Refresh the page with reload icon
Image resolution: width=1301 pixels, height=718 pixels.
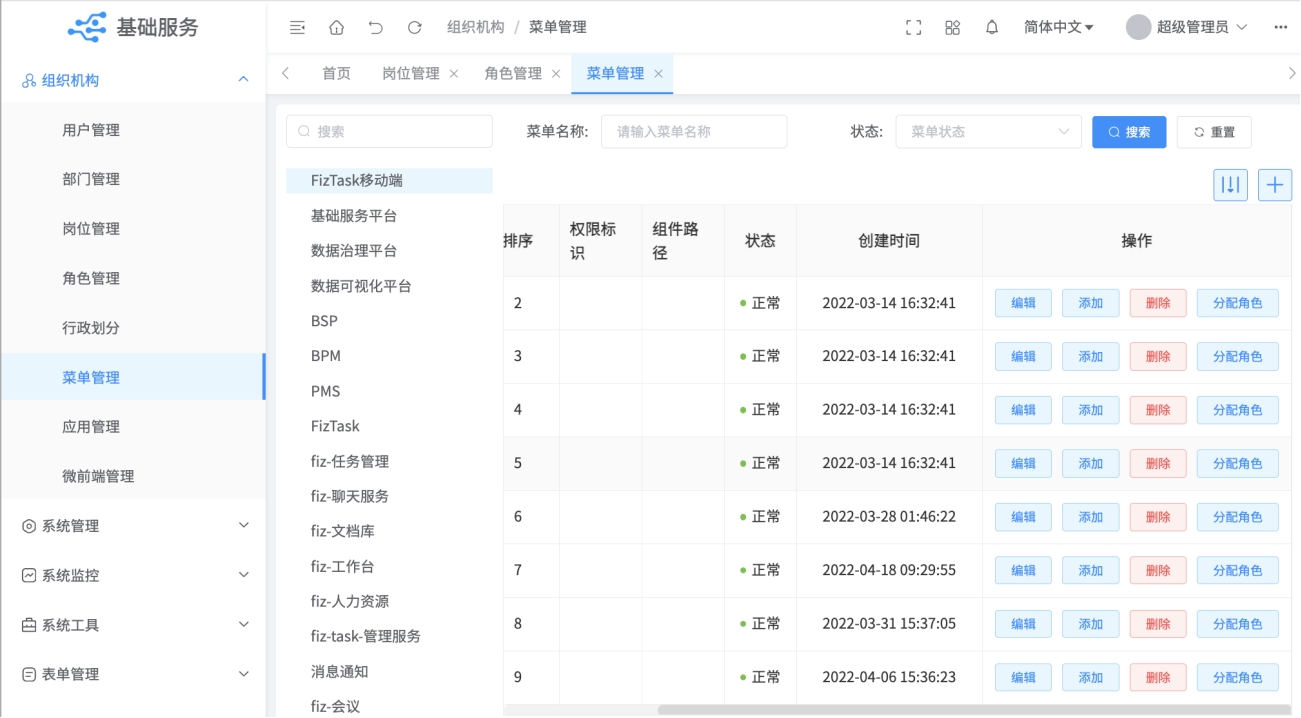coord(415,27)
